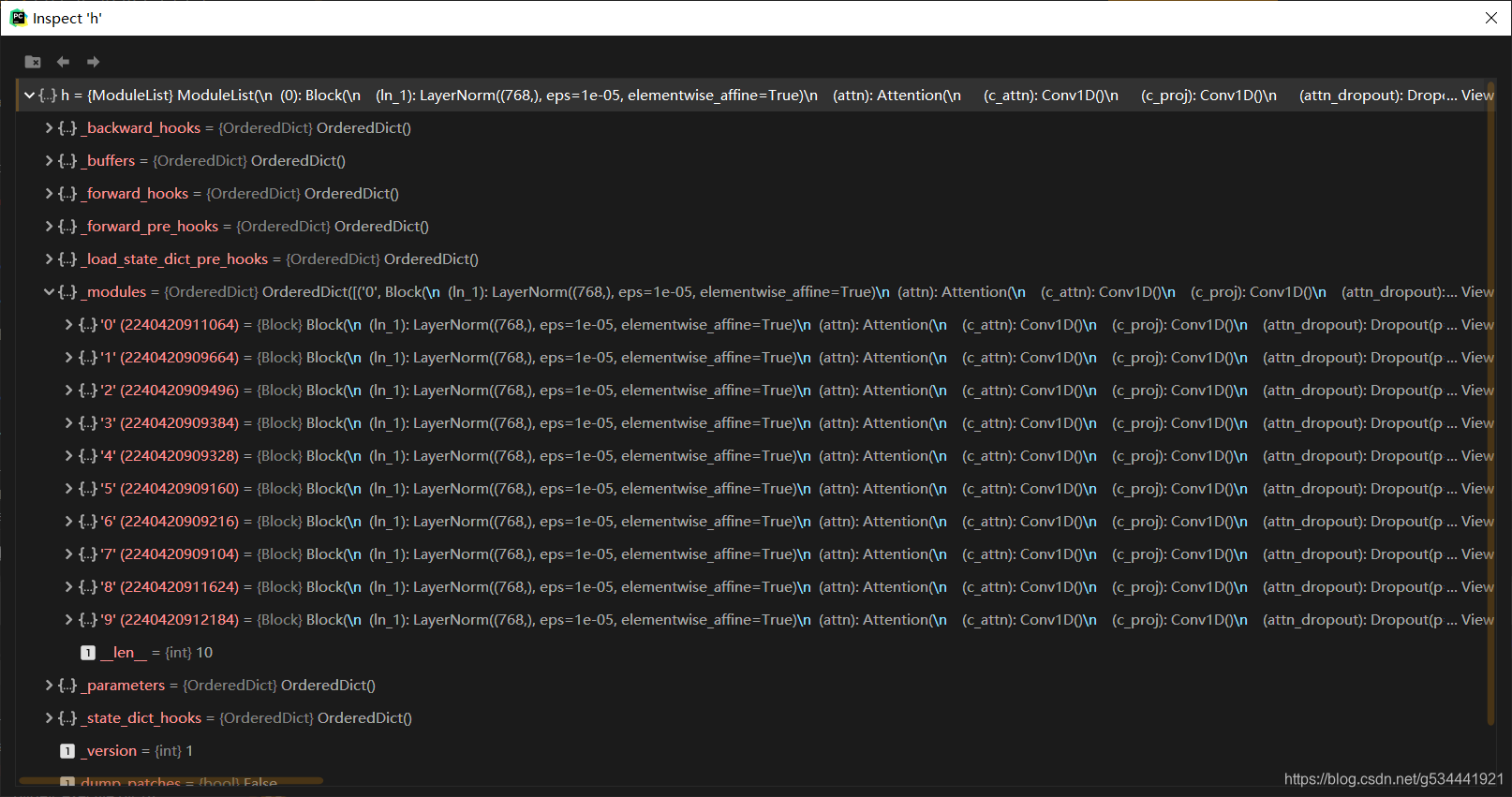Click the int type icon beside _version
1512x797 pixels.
[67, 751]
